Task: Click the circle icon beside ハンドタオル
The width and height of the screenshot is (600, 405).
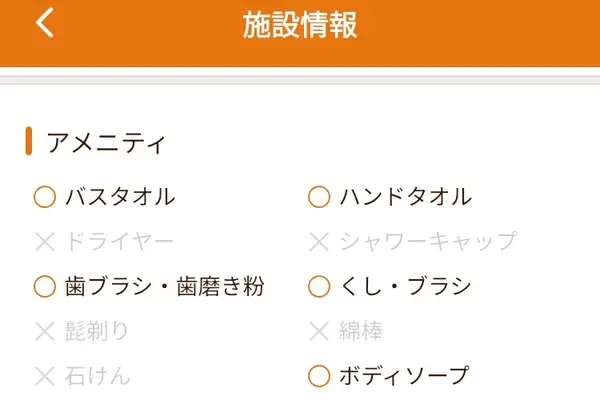Action: coord(319,197)
